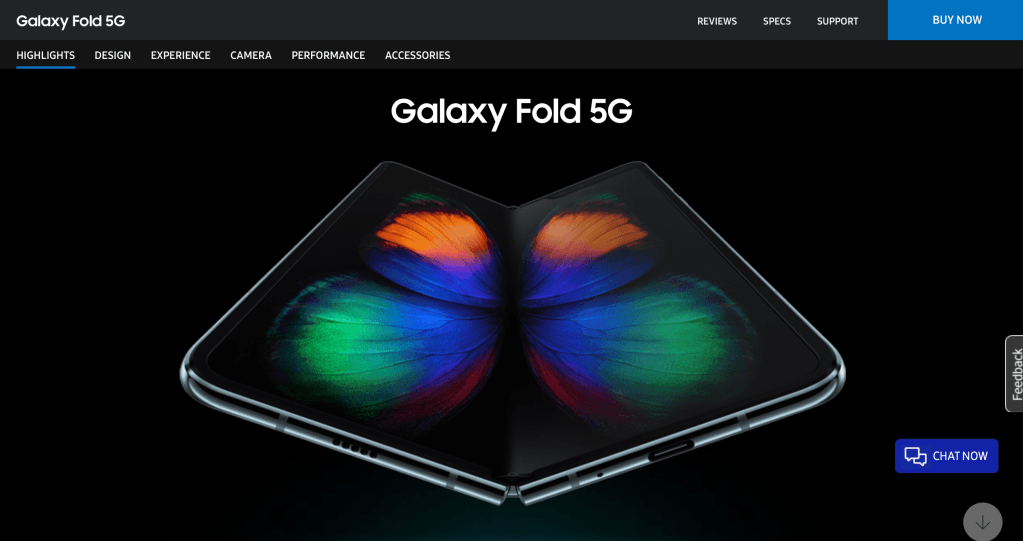
Task: Click the down arrow scroll circle icon
Action: coord(982,521)
